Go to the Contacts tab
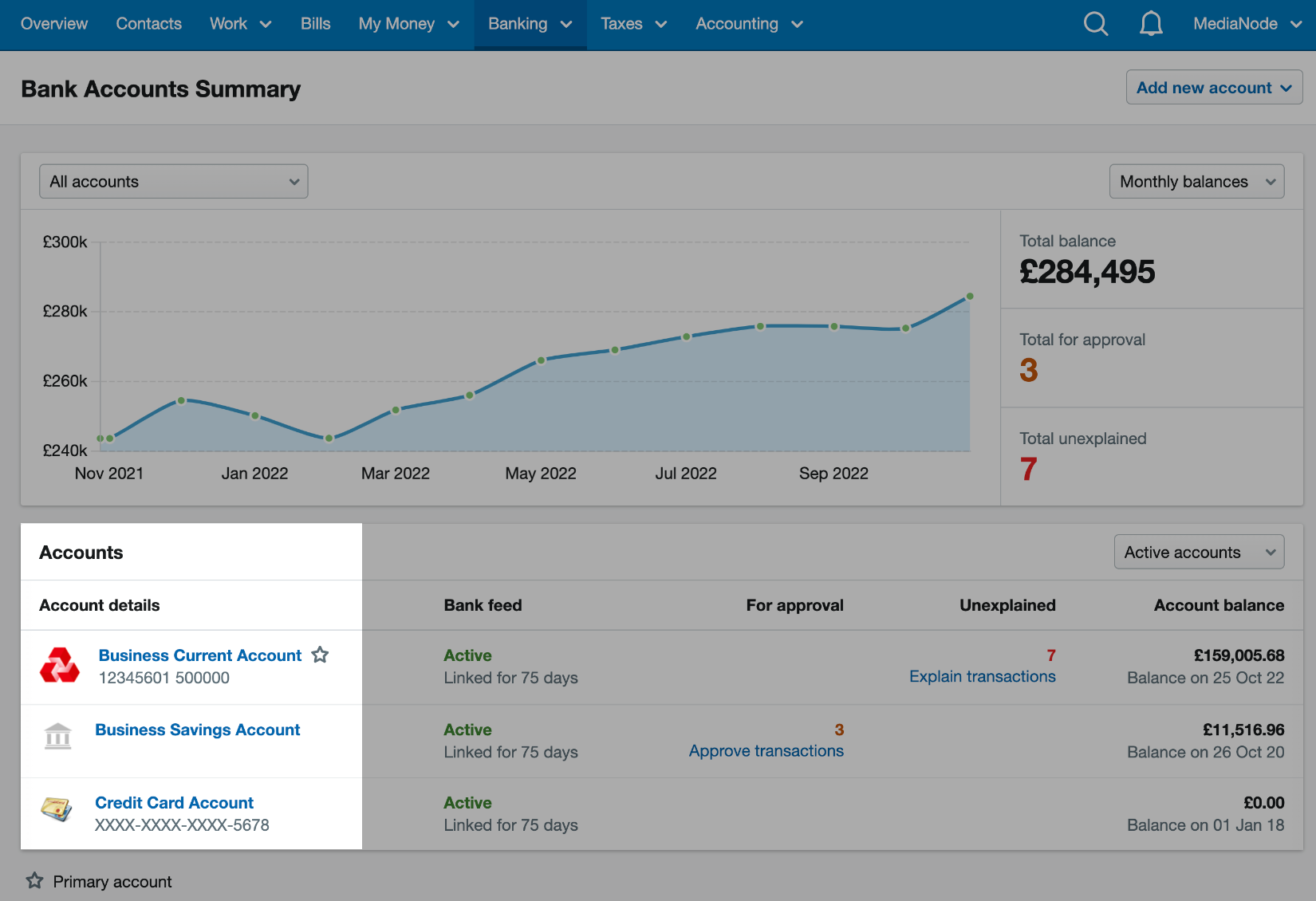 [149, 24]
